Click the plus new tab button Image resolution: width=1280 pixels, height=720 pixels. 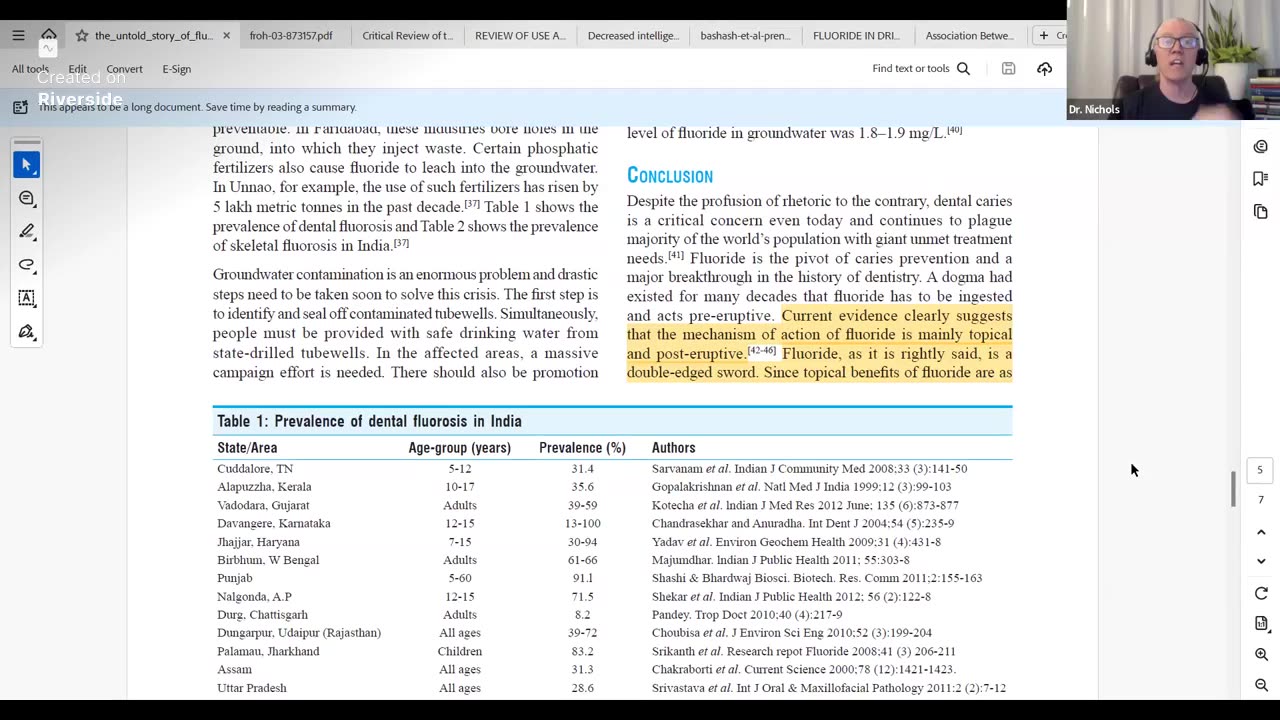pyautogui.click(x=1043, y=35)
